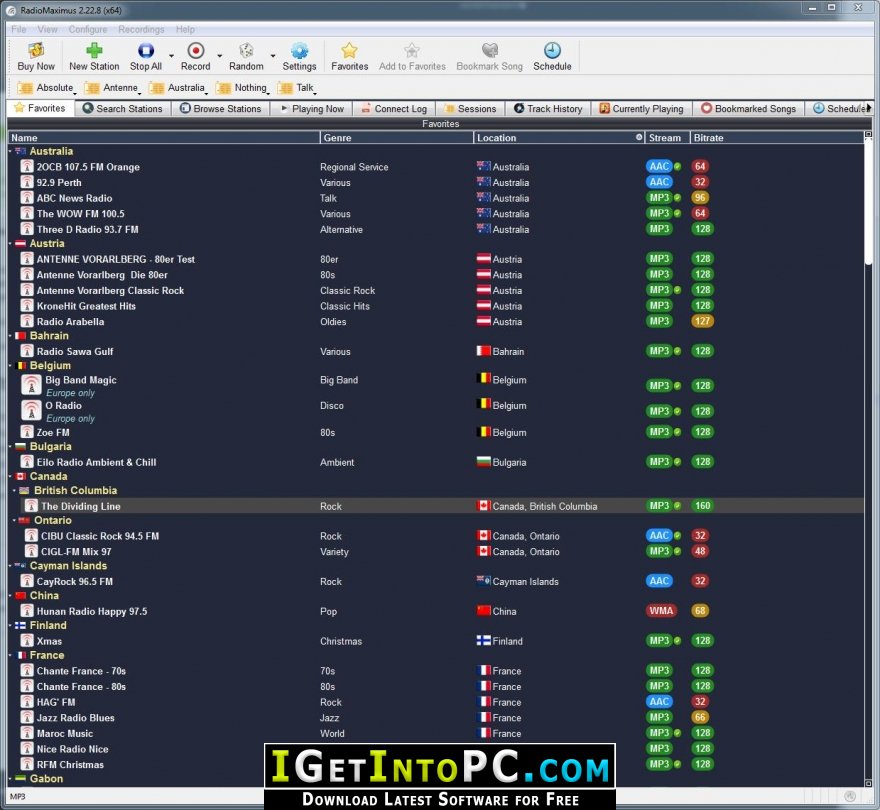Play a Random station using the dice icon
The height and width of the screenshot is (810, 880).
(246, 57)
